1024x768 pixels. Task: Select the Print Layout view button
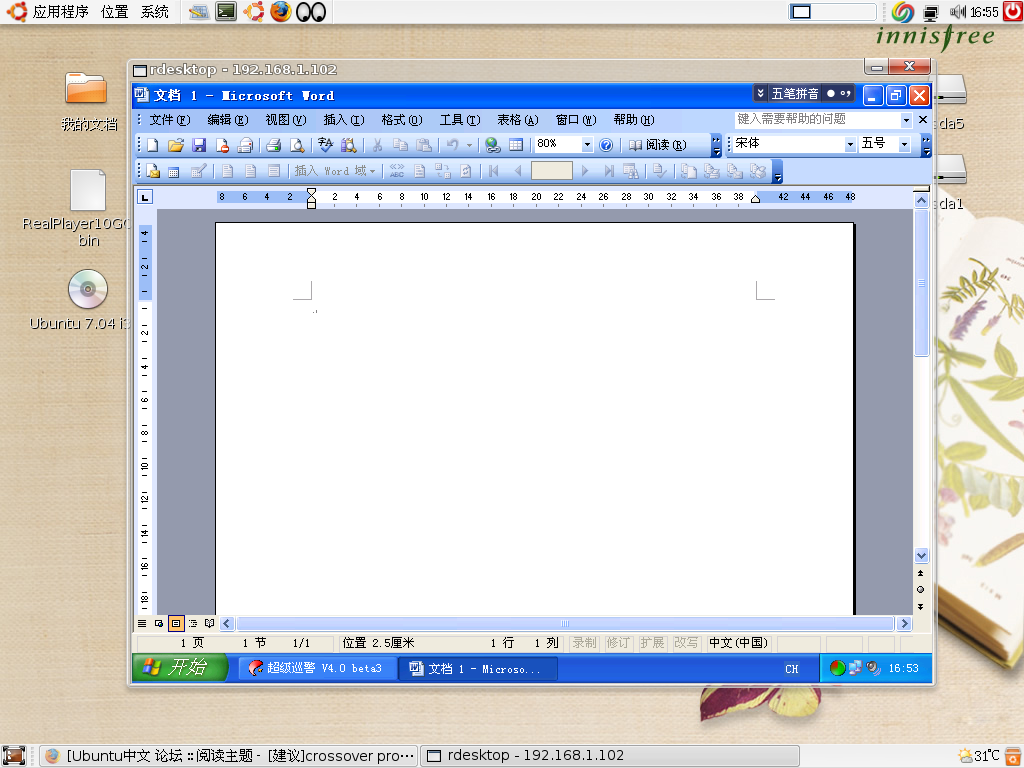[176, 624]
